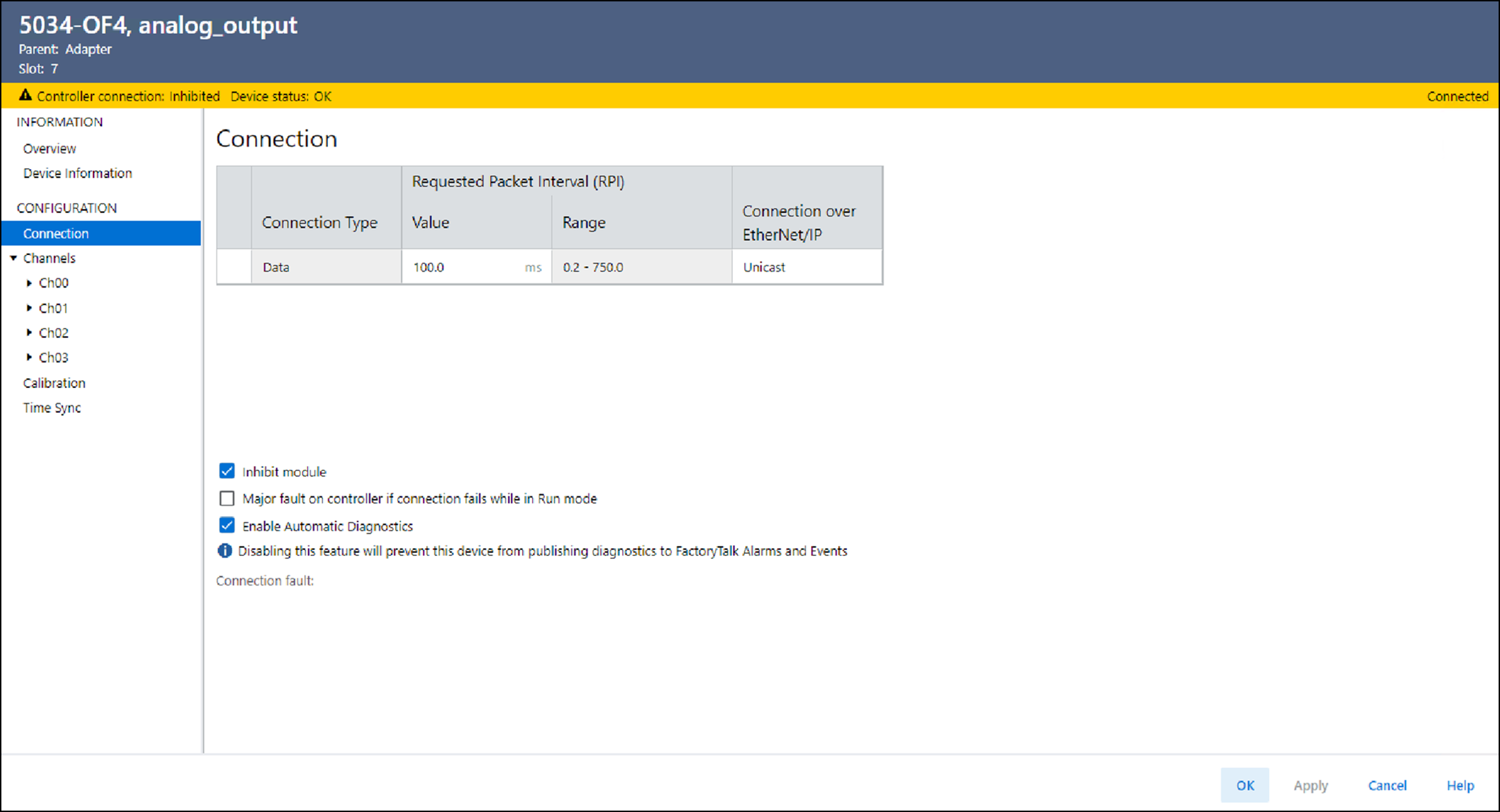This screenshot has width=1500, height=812.
Task: Toggle Enable Automatic Diagnostics checkbox
Action: click(x=227, y=525)
